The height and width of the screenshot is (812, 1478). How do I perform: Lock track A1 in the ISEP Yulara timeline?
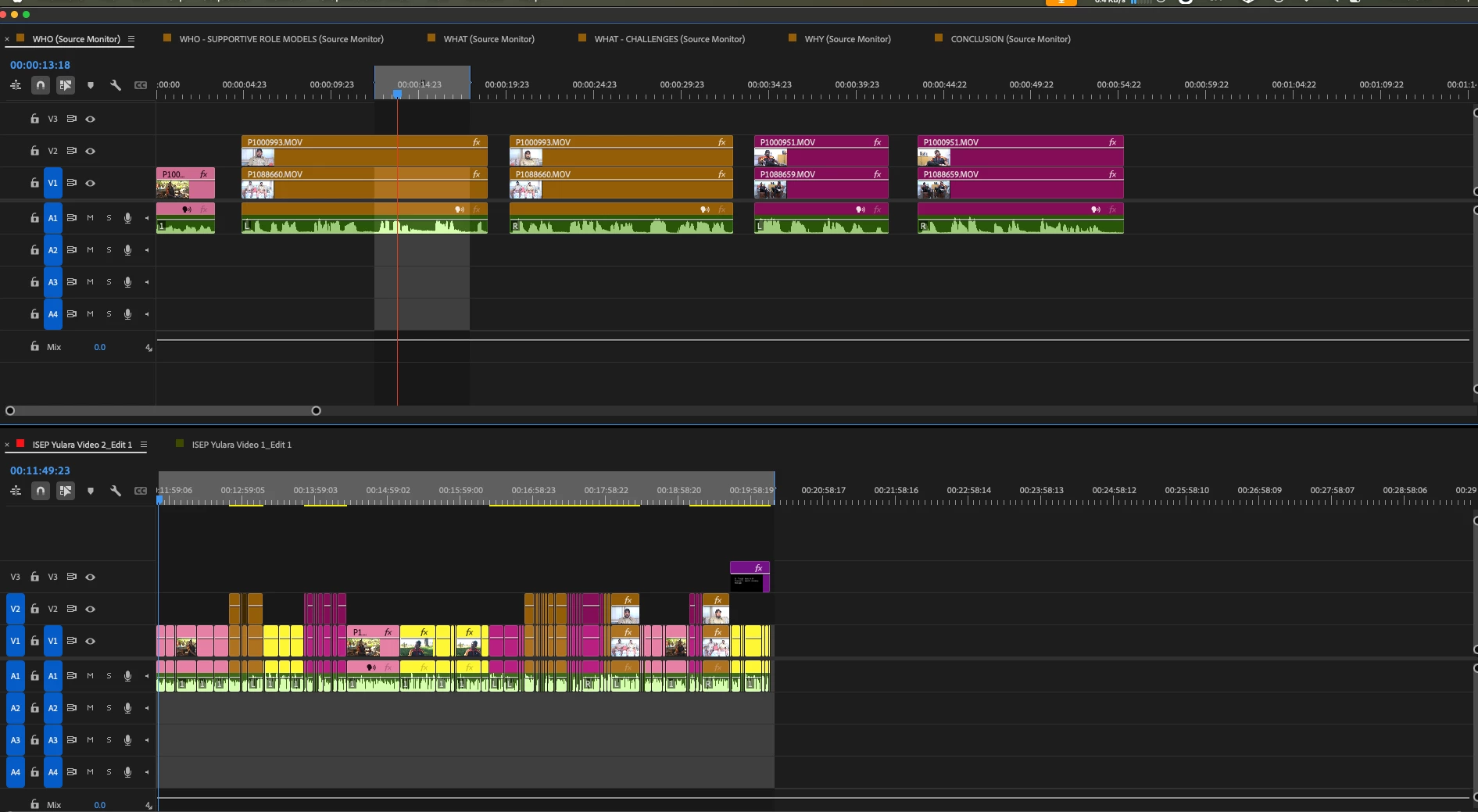(x=34, y=676)
